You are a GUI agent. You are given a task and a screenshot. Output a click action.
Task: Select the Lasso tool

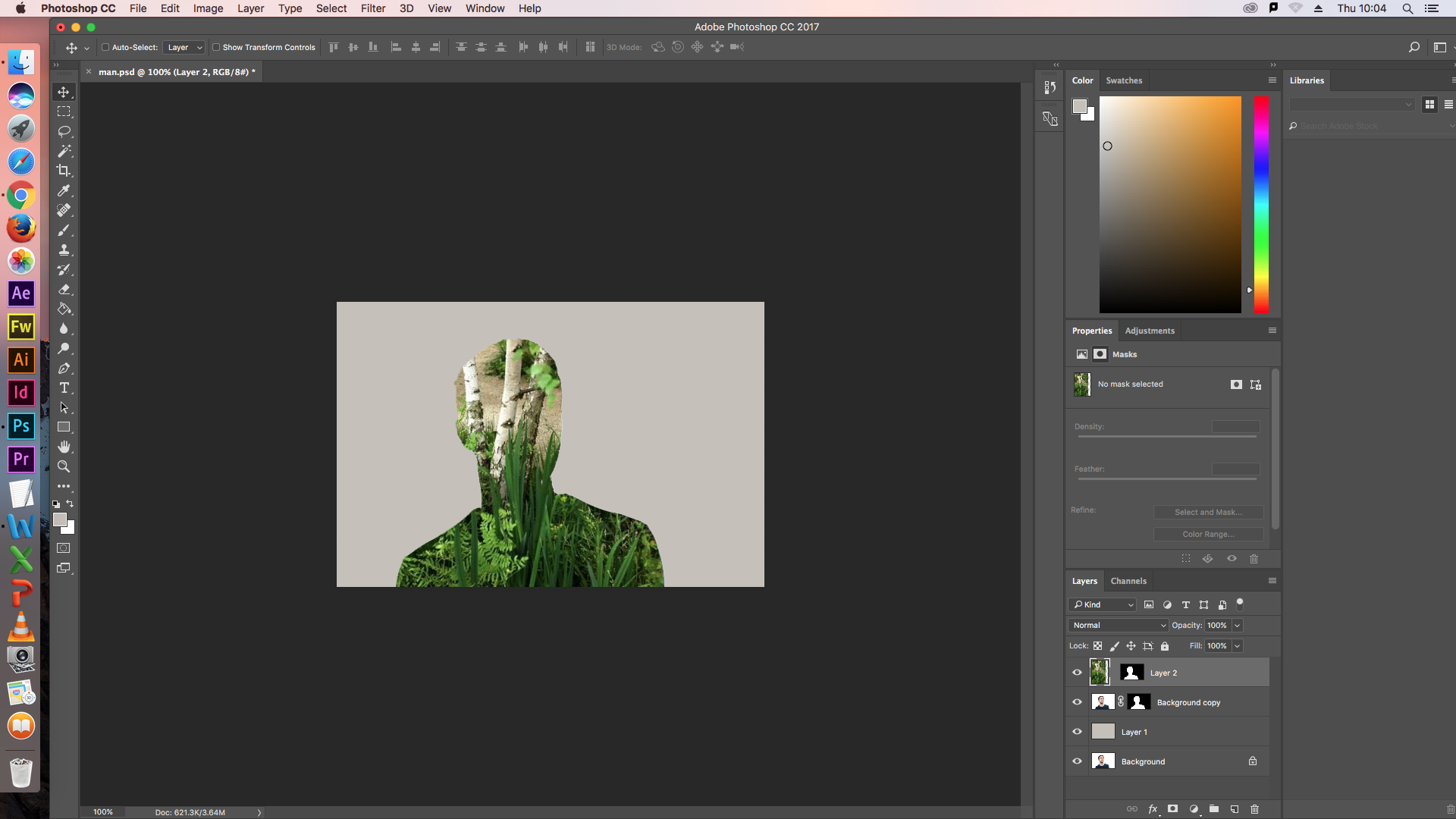(64, 131)
